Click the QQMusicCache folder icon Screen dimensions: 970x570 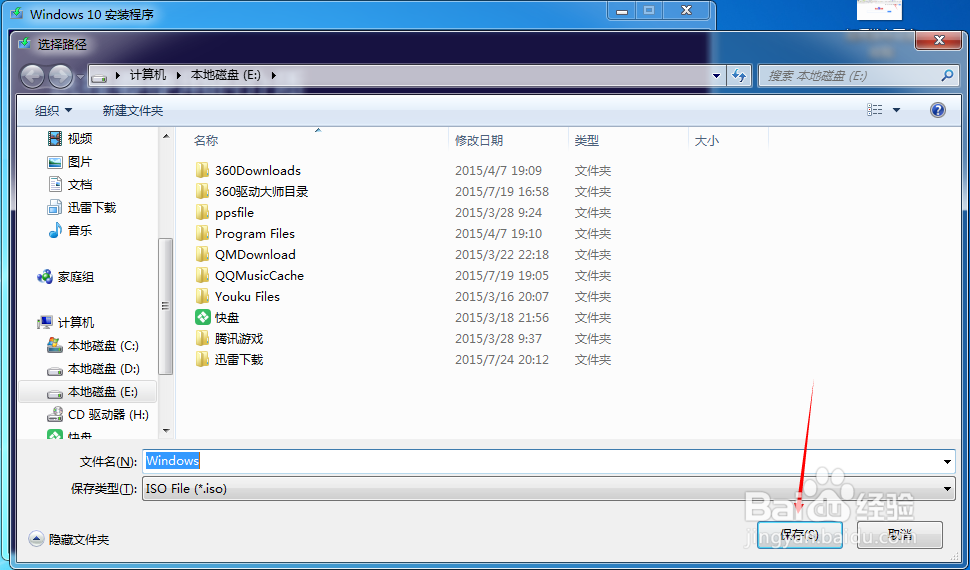[x=202, y=275]
